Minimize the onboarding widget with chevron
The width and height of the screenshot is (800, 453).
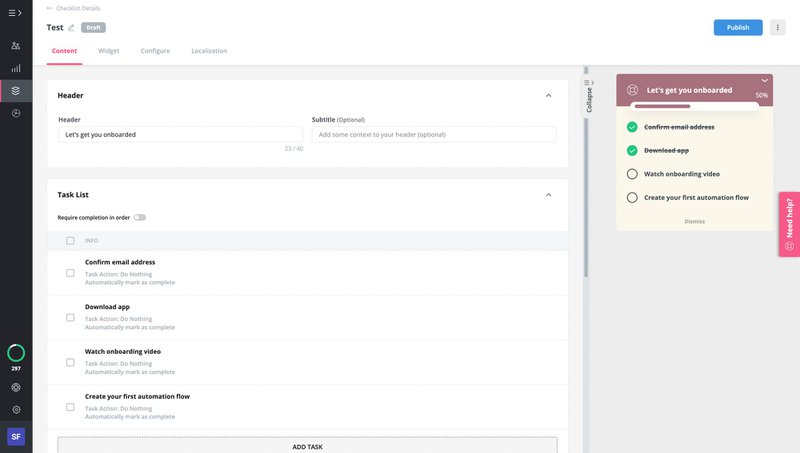(x=764, y=81)
